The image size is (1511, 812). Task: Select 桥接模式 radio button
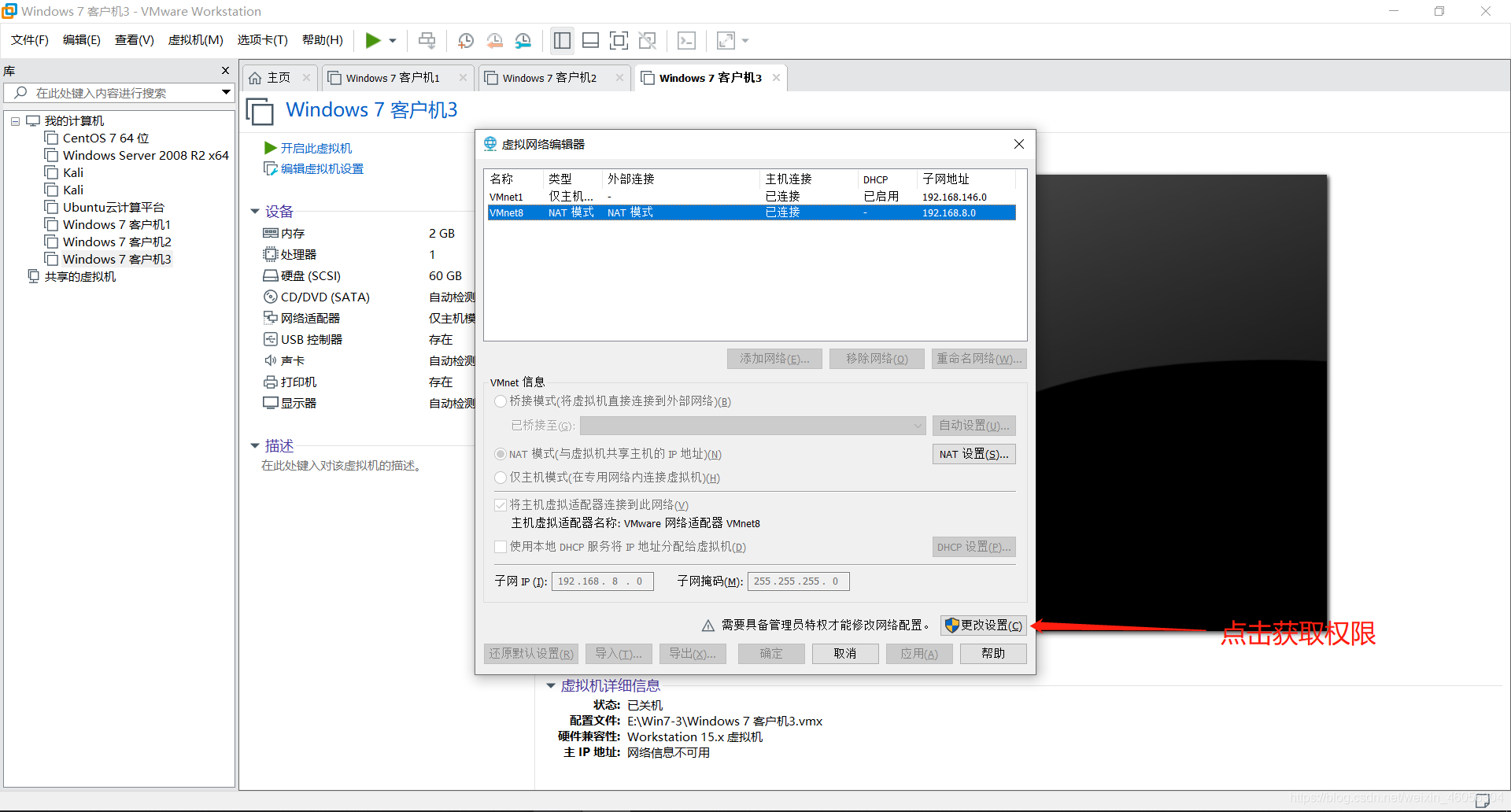click(501, 401)
